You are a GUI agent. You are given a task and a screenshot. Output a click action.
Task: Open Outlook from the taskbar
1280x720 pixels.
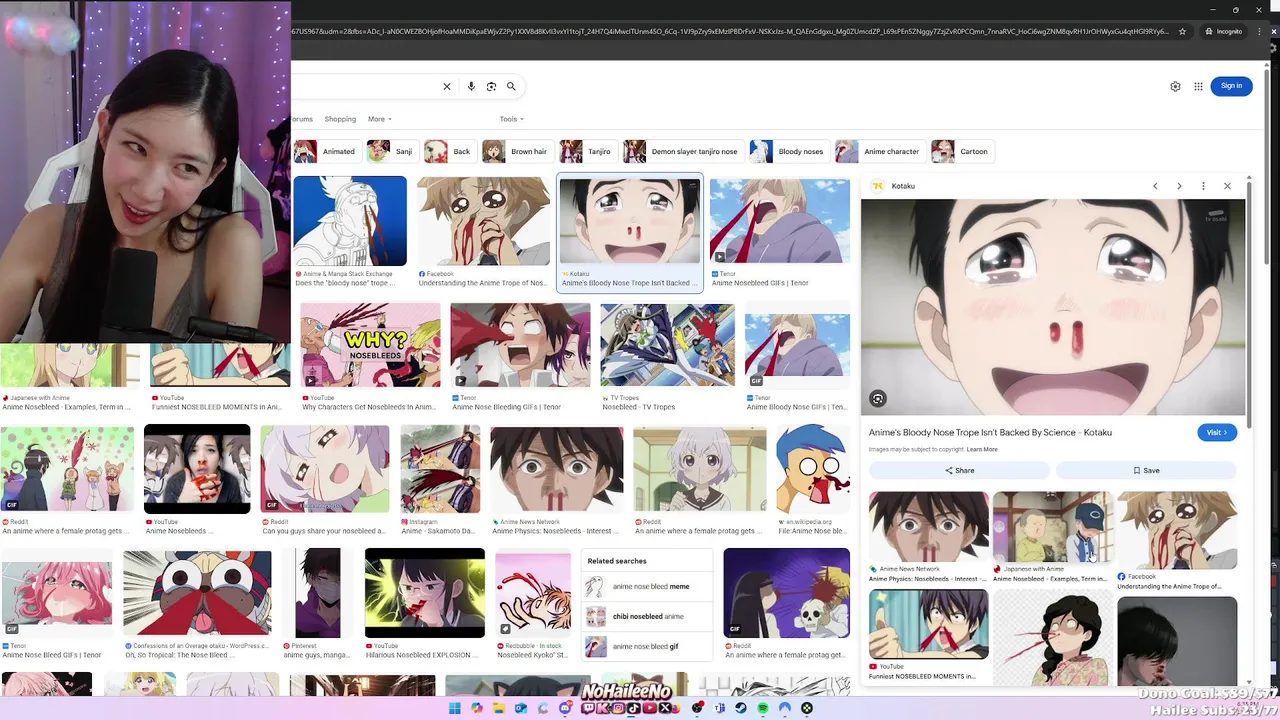coord(521,708)
